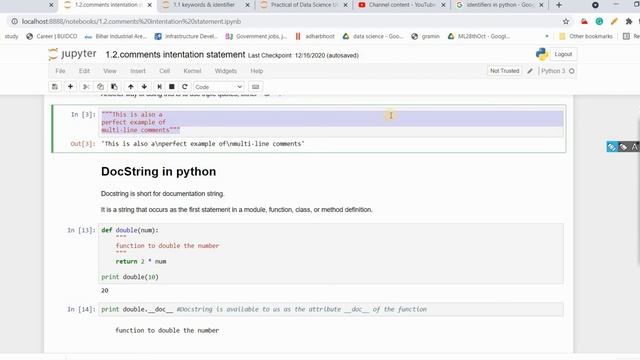
Task: Open Other bookmarks folder
Action: pos(586,36)
